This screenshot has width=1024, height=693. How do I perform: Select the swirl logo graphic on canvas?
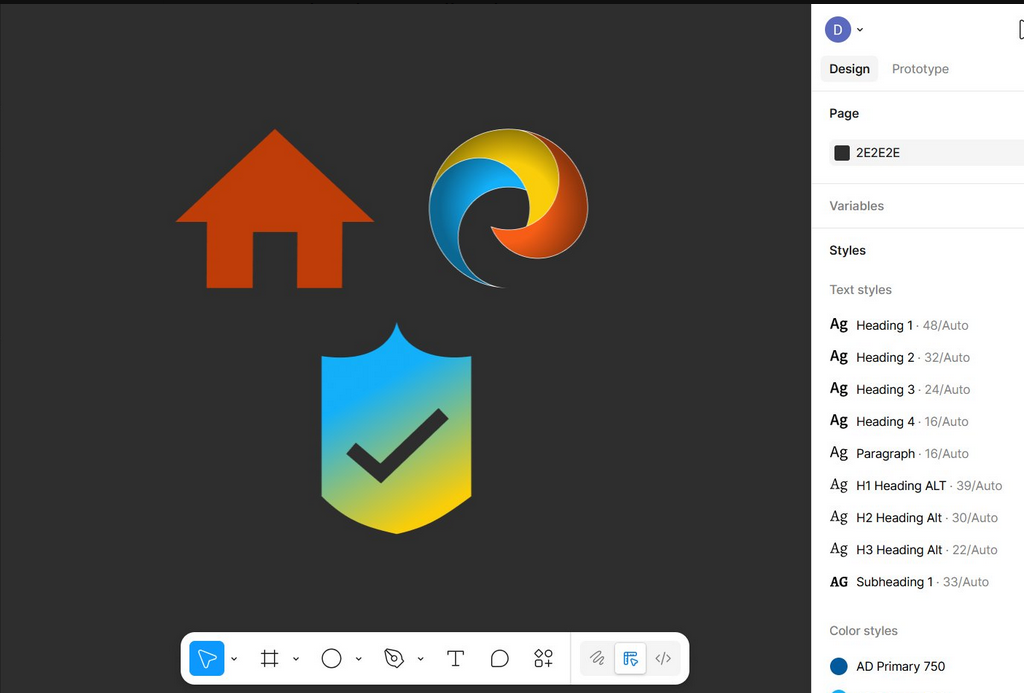(x=508, y=208)
